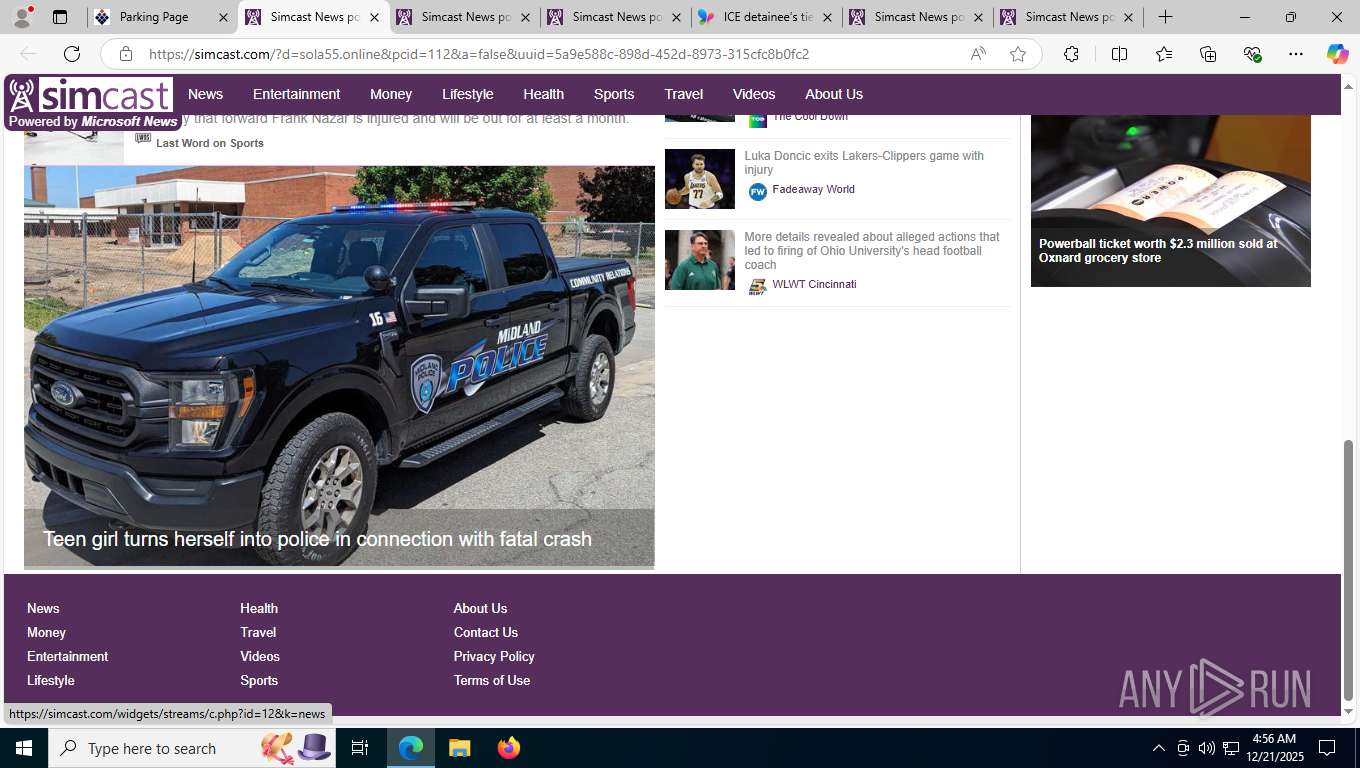Toggle split screen icon
Image resolution: width=1360 pixels, height=768 pixels.
pos(1119,54)
